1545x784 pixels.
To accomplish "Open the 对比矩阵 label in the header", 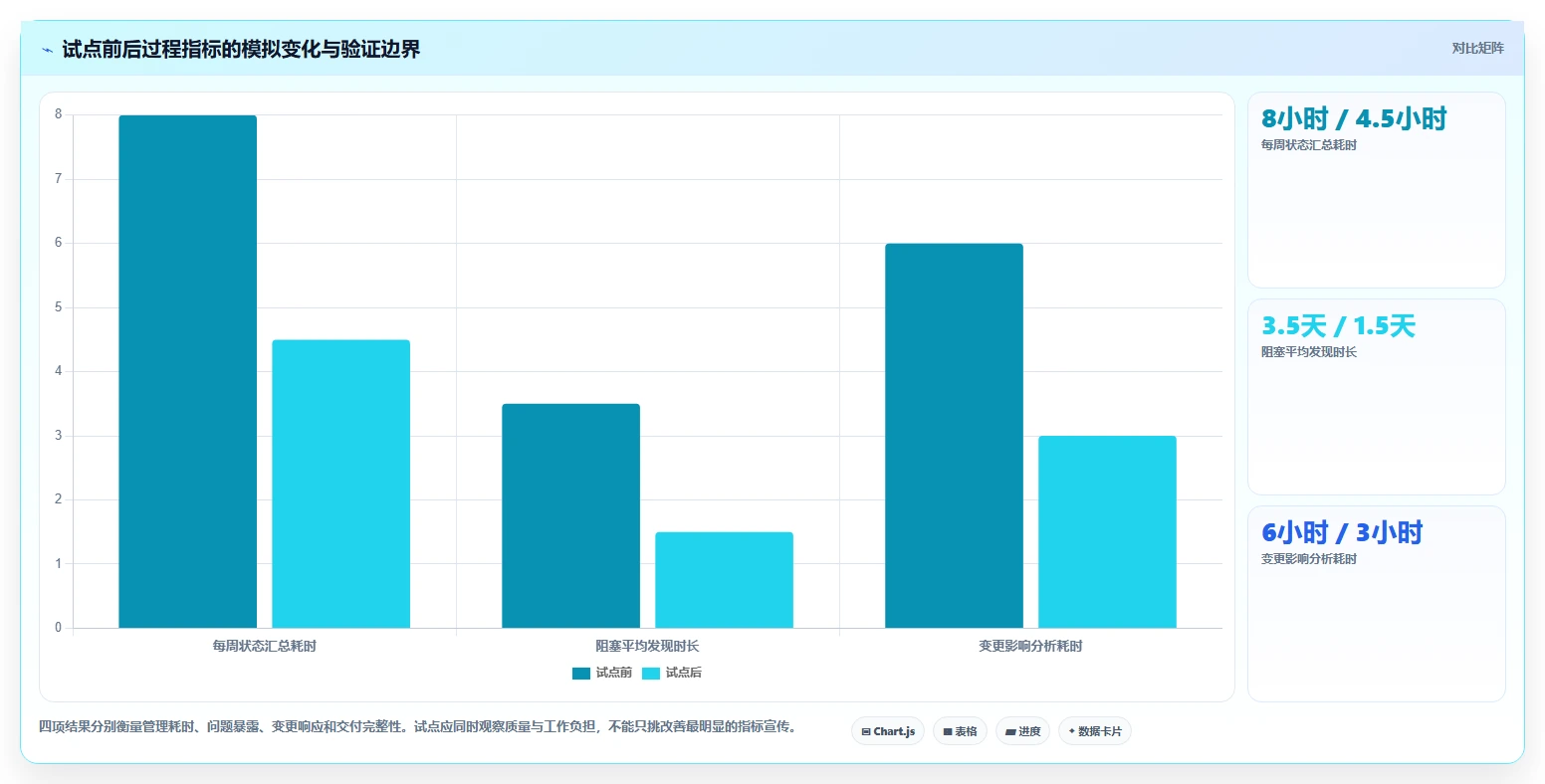I will coord(1477,48).
